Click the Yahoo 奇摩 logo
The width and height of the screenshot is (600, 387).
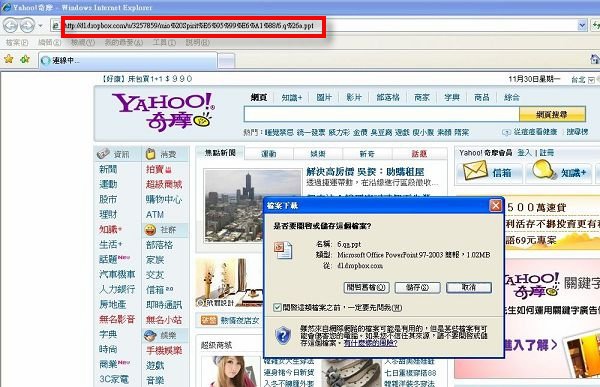(163, 112)
